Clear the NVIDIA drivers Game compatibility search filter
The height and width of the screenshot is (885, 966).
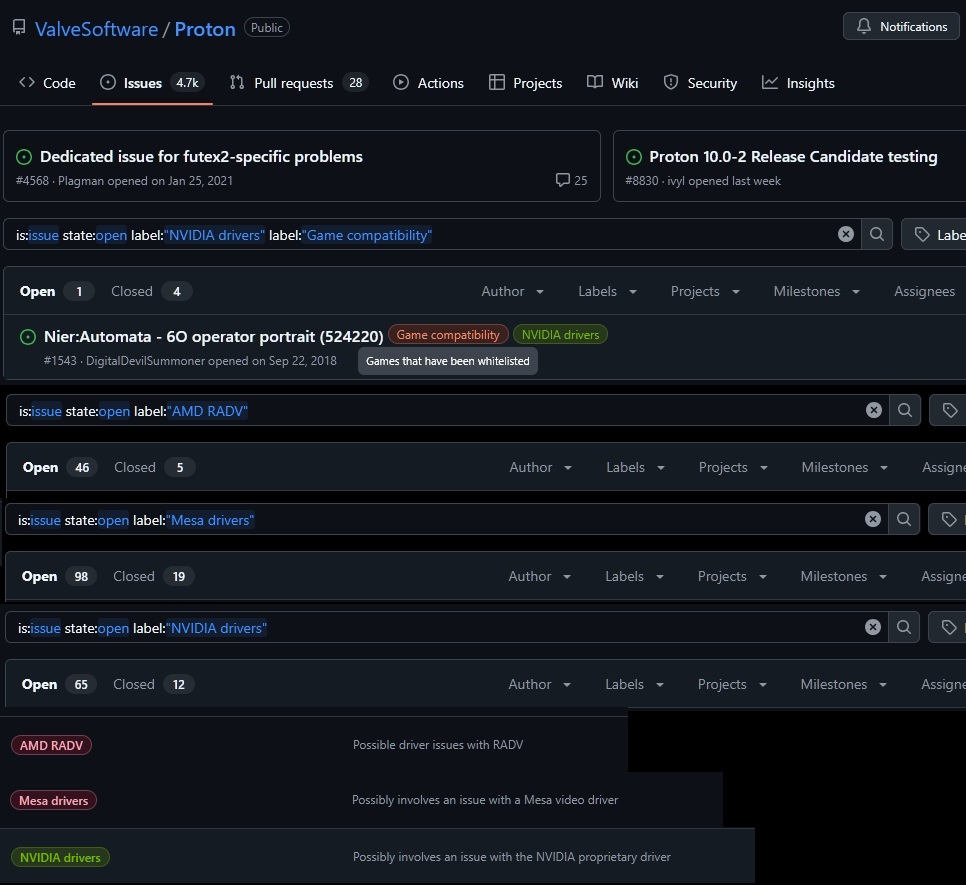[846, 234]
